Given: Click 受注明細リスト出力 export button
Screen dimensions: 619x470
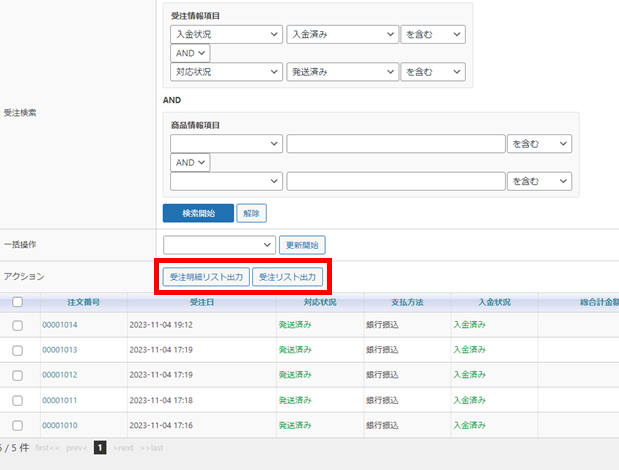Looking at the screenshot, I should pos(205,277).
